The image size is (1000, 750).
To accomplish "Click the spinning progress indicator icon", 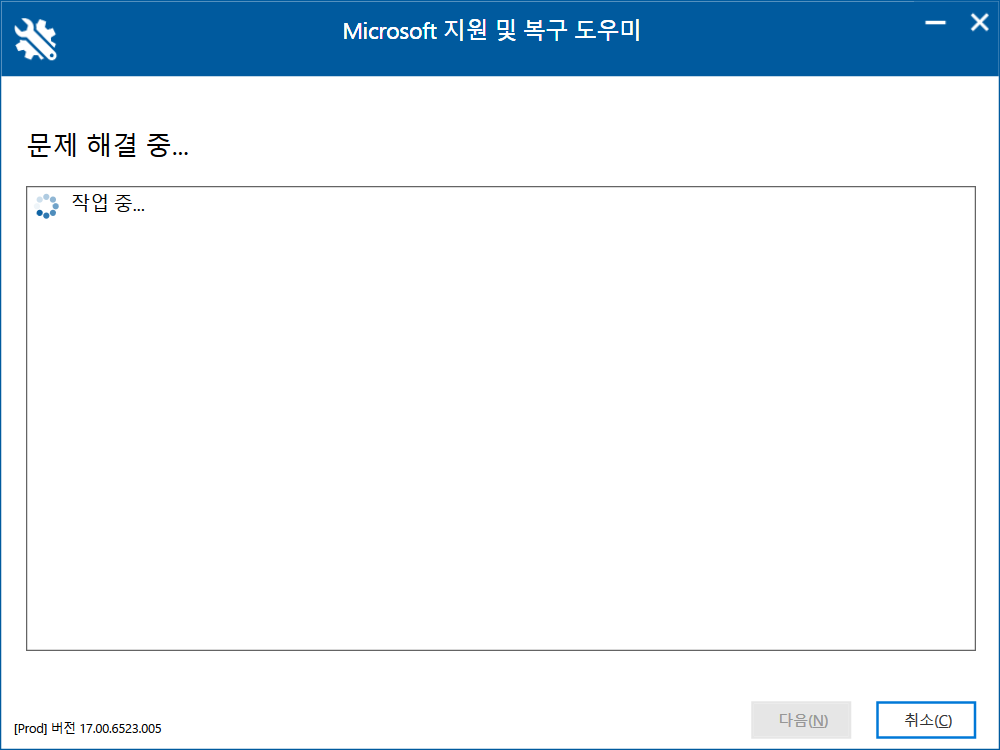I will (x=47, y=206).
